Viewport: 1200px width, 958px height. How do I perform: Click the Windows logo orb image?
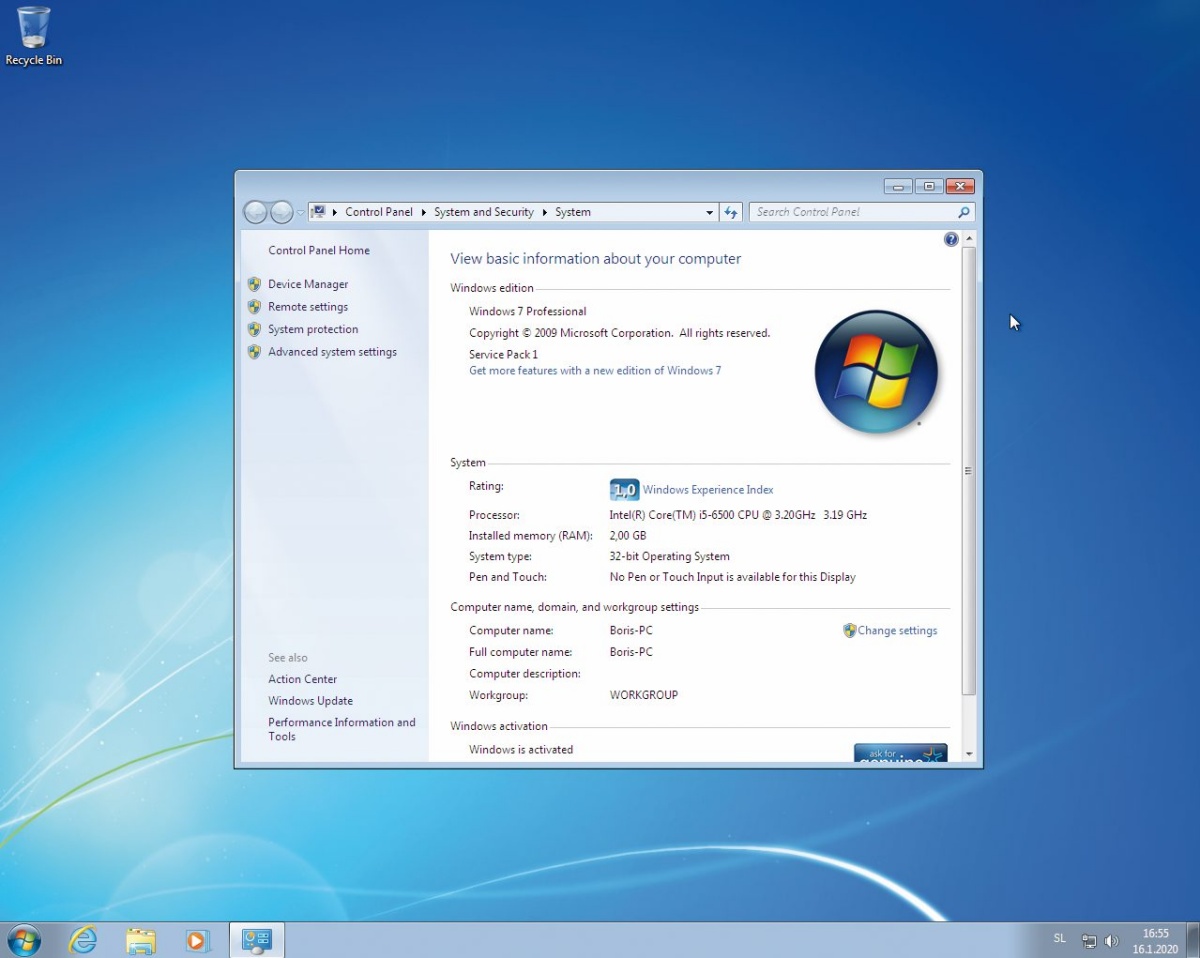coord(877,372)
